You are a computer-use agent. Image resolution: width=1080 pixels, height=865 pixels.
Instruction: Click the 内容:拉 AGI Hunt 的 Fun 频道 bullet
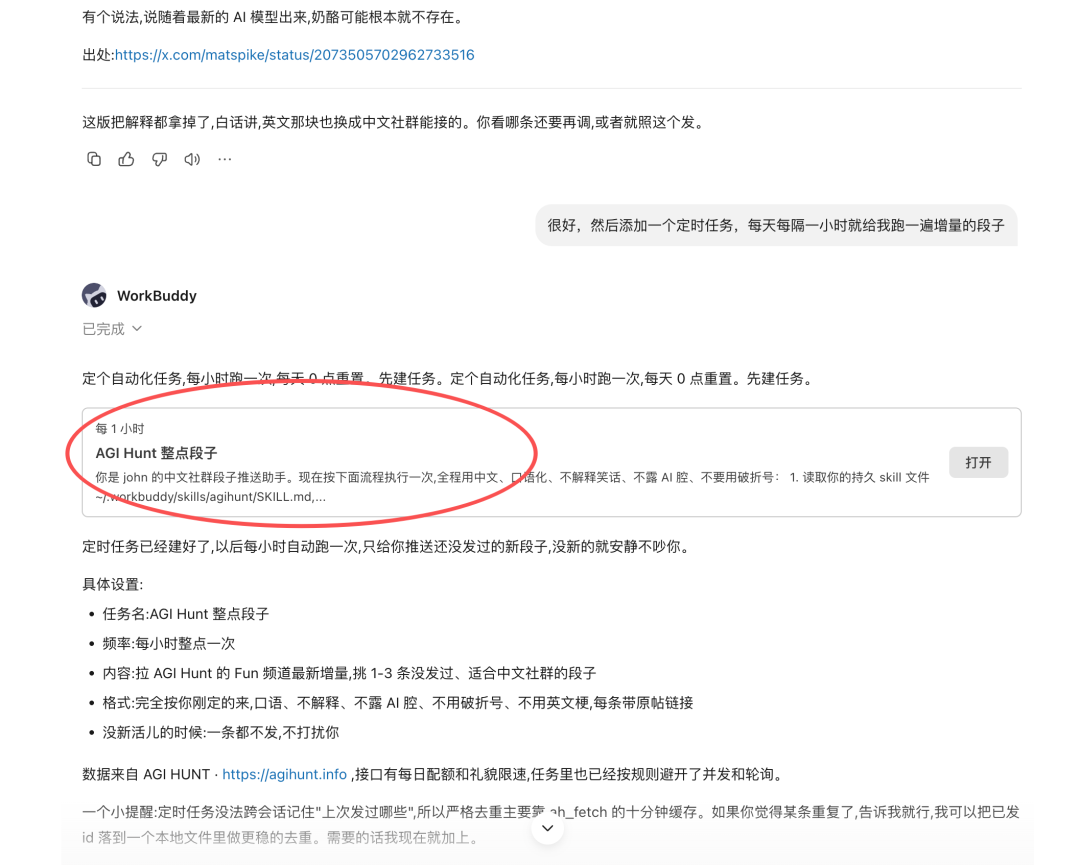click(x=349, y=674)
